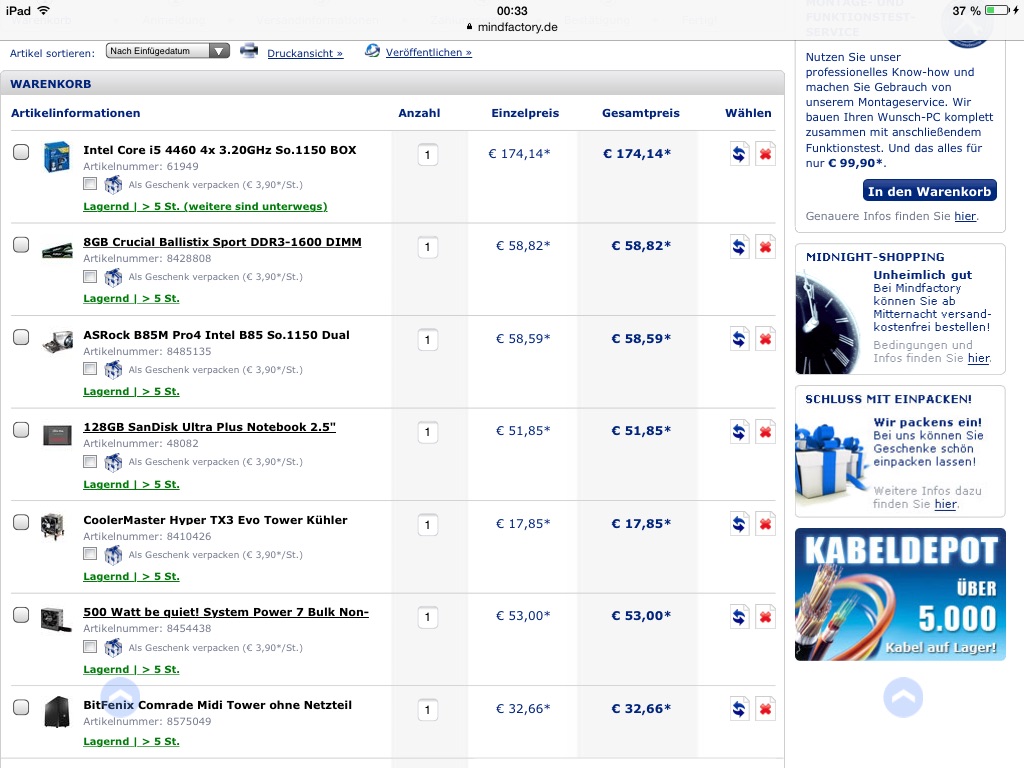The height and width of the screenshot is (768, 1024).
Task: Select the ASRock B85M Pro4 row checkbox
Action: [x=21, y=337]
